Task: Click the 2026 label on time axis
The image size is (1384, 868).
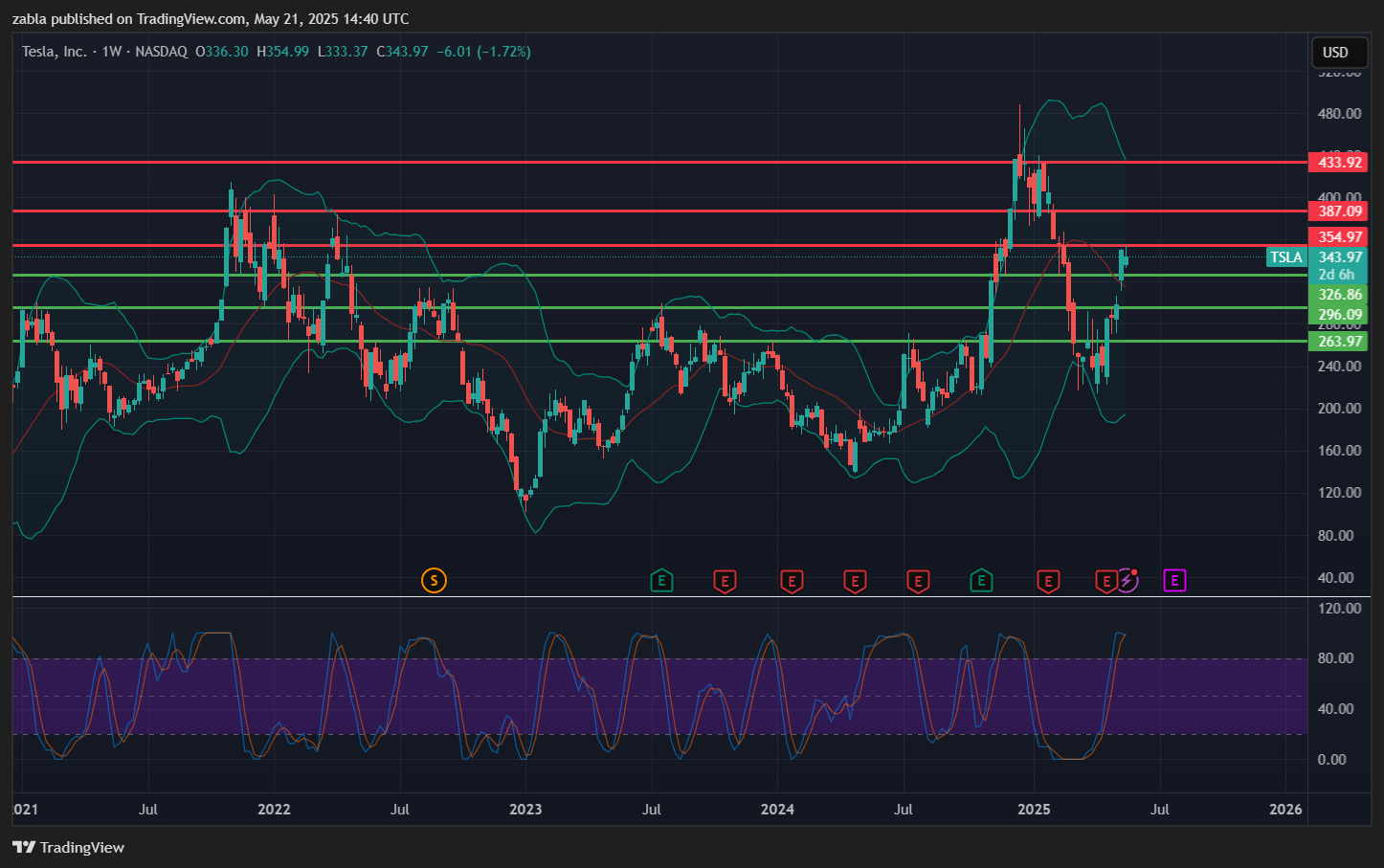Action: click(1285, 810)
